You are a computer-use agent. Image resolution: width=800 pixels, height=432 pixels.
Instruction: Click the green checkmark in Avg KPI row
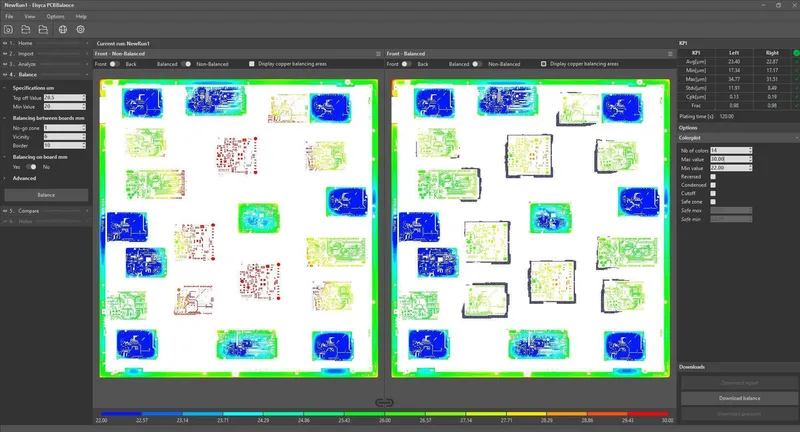pos(796,62)
